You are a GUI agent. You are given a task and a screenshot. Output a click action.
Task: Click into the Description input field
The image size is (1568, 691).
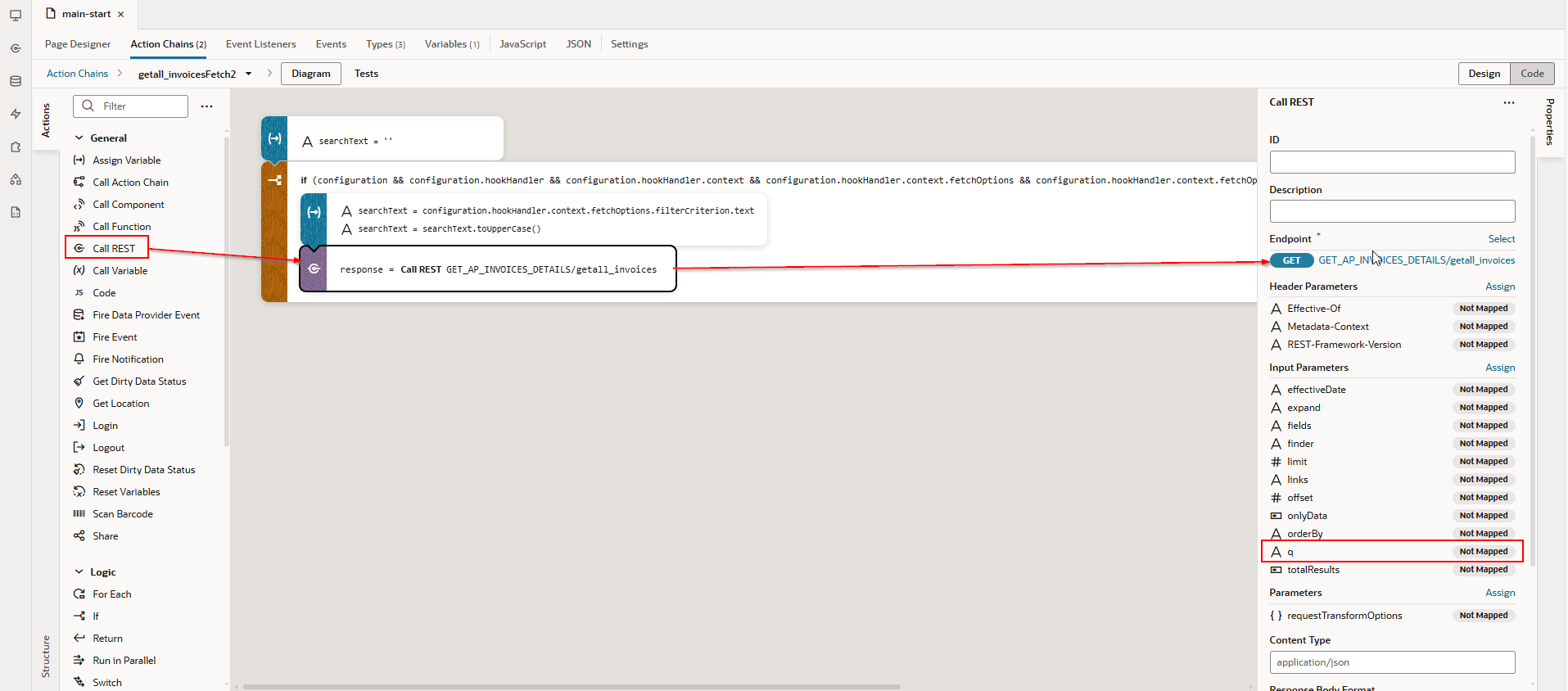1392,211
